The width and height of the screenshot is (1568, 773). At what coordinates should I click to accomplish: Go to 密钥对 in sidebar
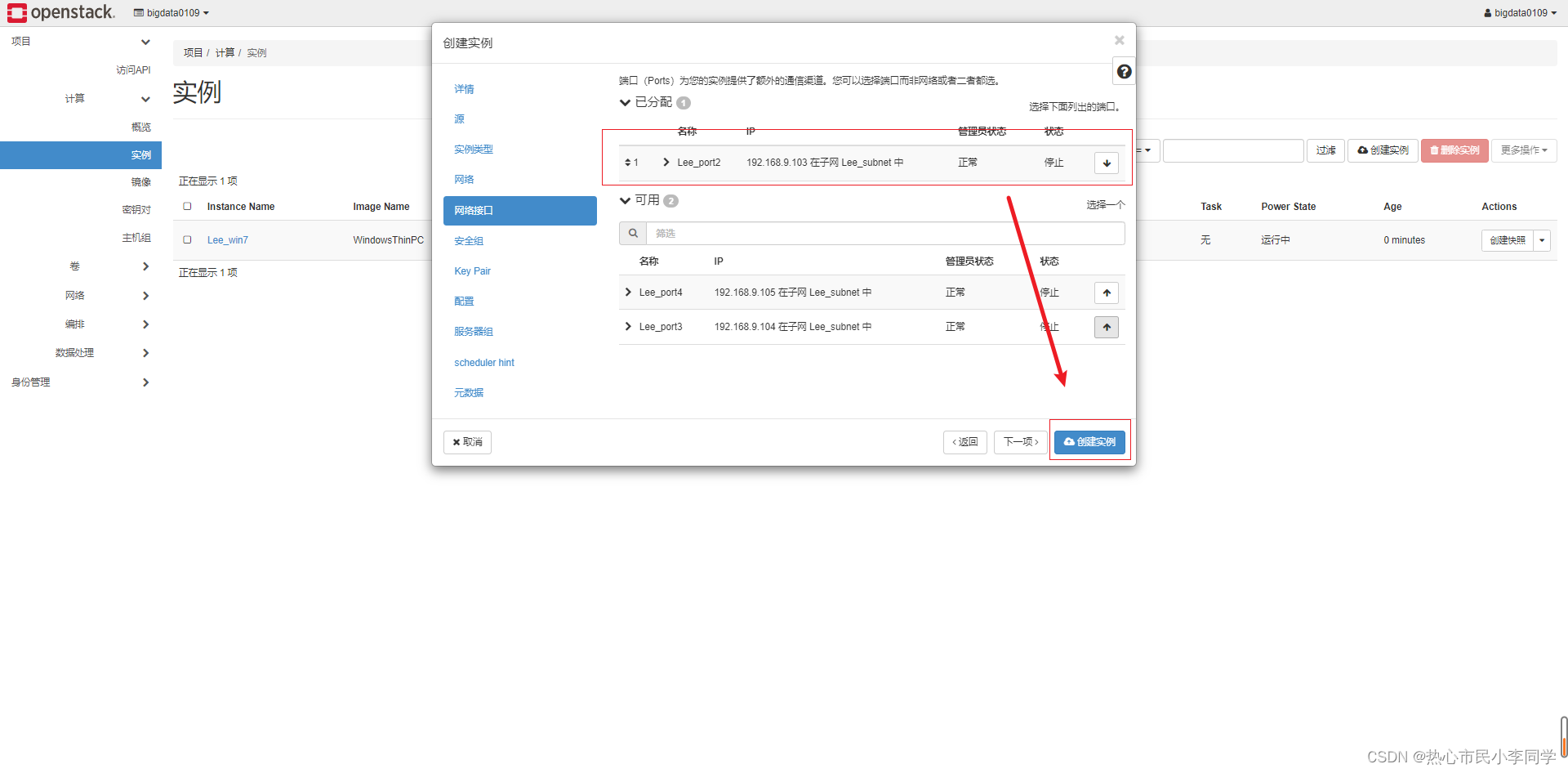136,210
